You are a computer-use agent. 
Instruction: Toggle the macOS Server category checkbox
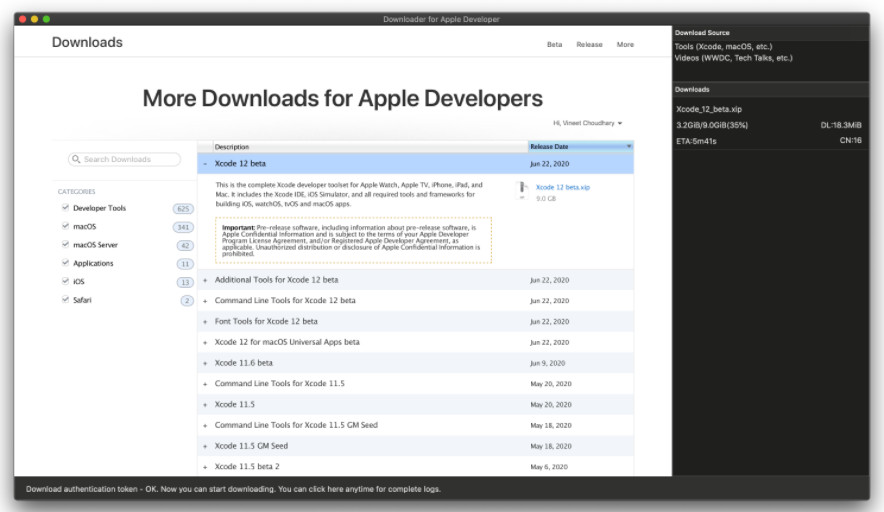tap(65, 244)
